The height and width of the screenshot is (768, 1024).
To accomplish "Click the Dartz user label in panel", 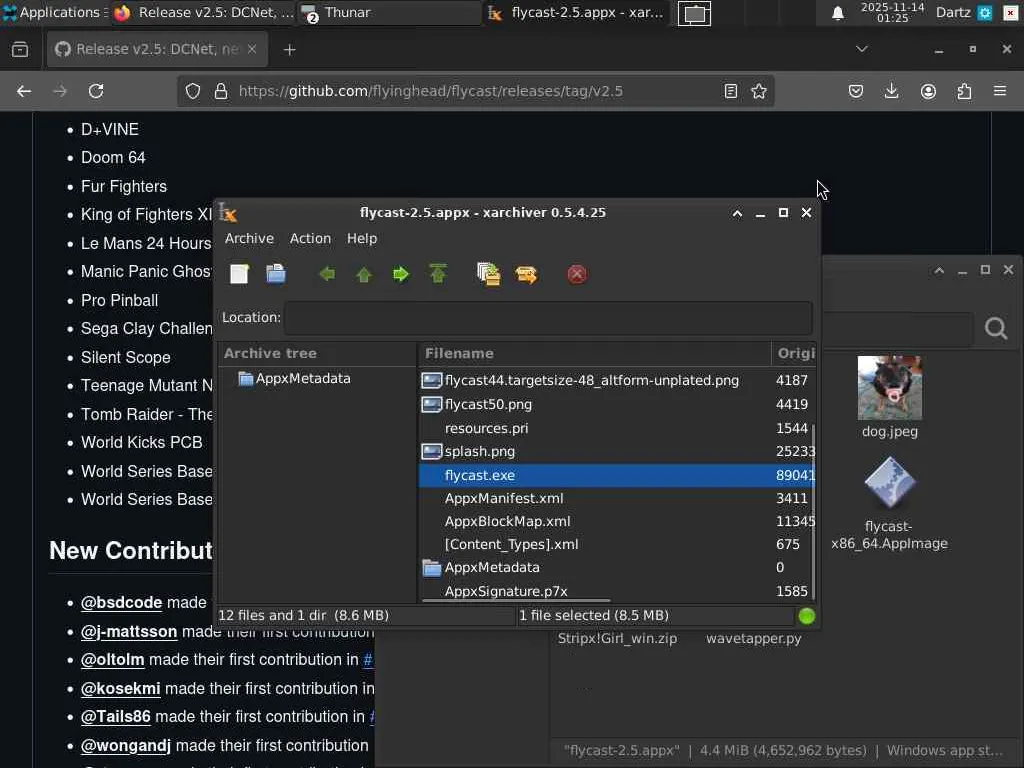I will [x=953, y=12].
